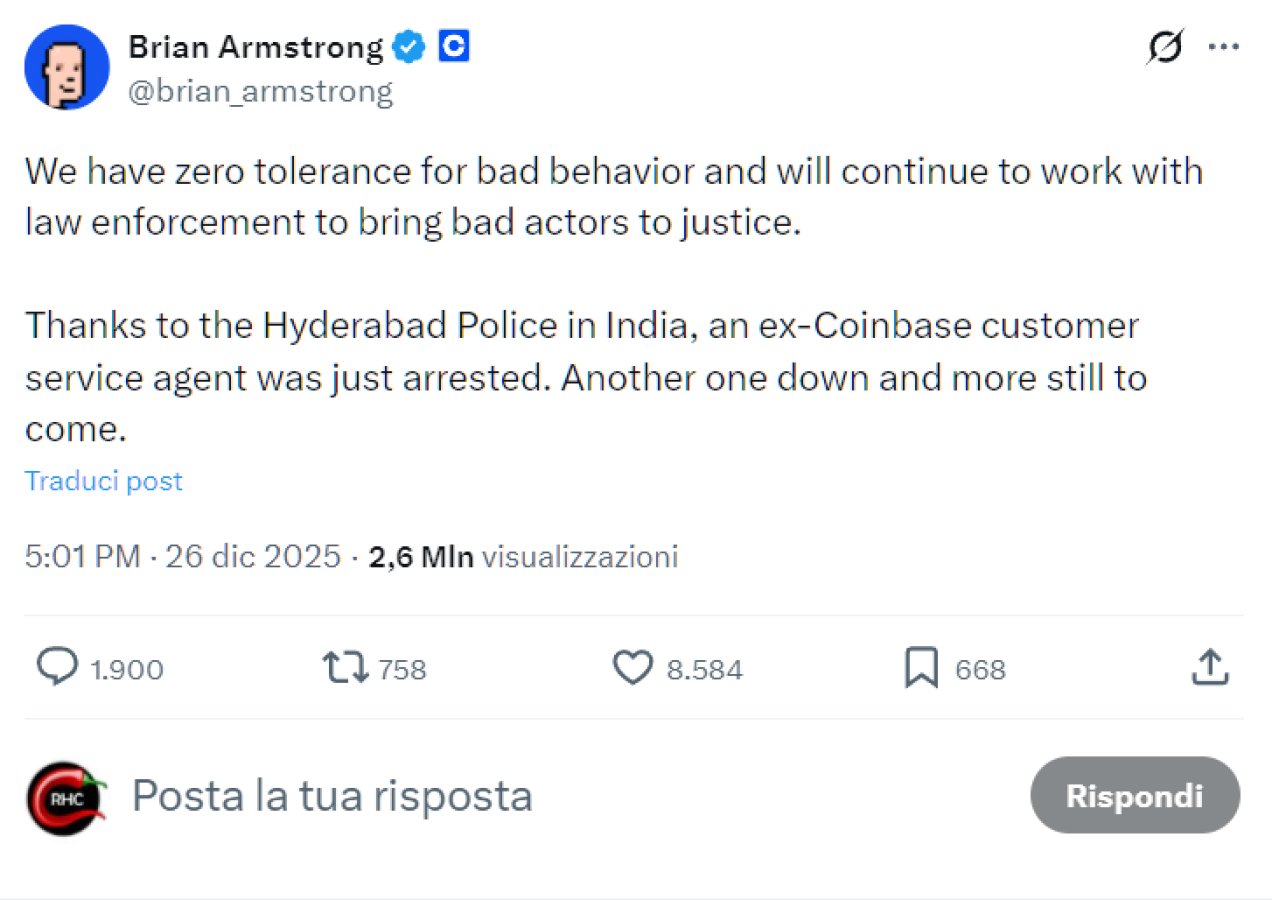Screen dimensions: 1272x900
Task: Open your RHC account avatar
Action: (65, 796)
